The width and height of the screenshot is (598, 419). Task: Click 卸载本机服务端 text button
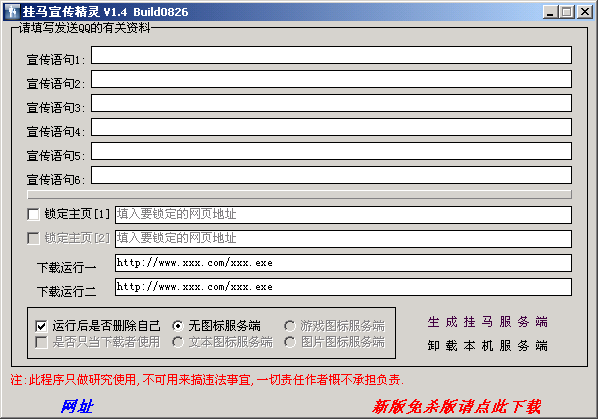tap(487, 345)
